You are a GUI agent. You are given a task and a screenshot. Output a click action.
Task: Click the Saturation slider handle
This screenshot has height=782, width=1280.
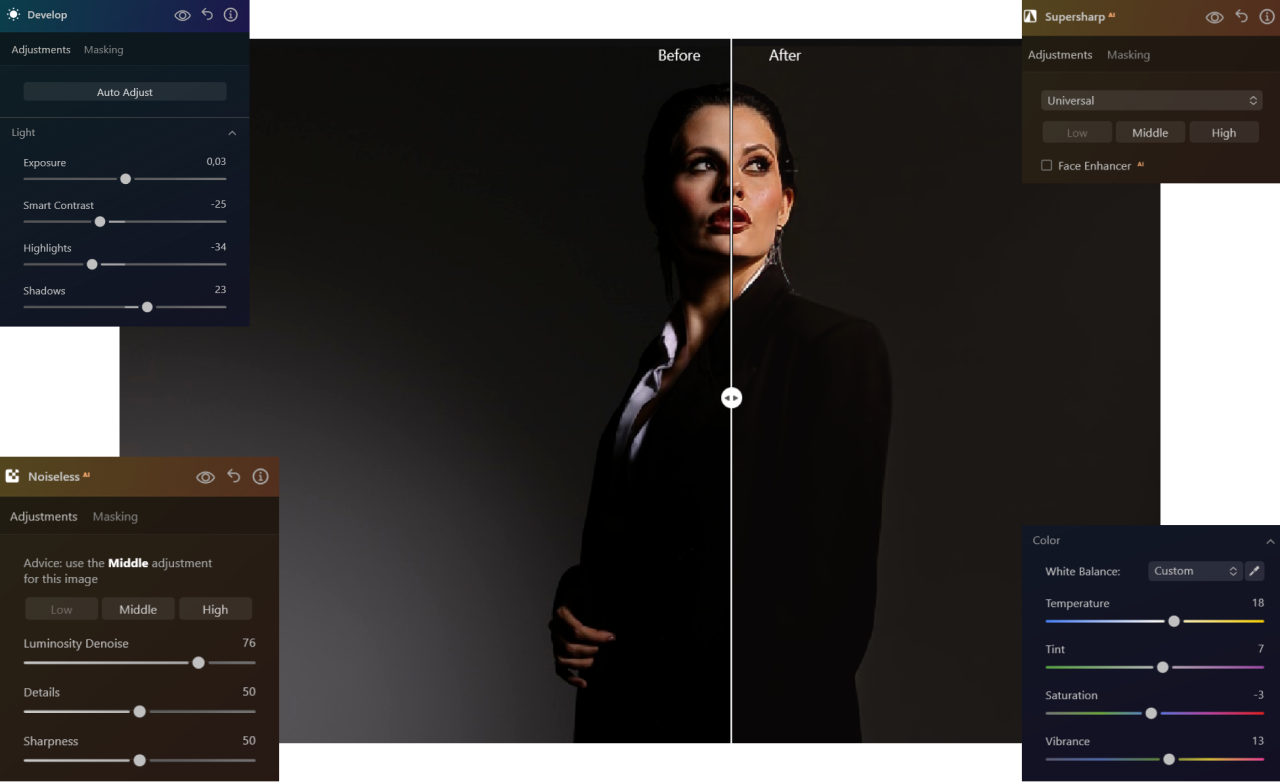(x=1151, y=713)
